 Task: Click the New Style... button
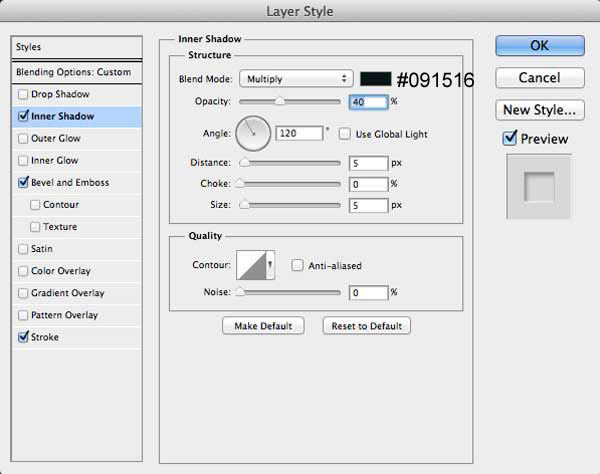(x=540, y=110)
